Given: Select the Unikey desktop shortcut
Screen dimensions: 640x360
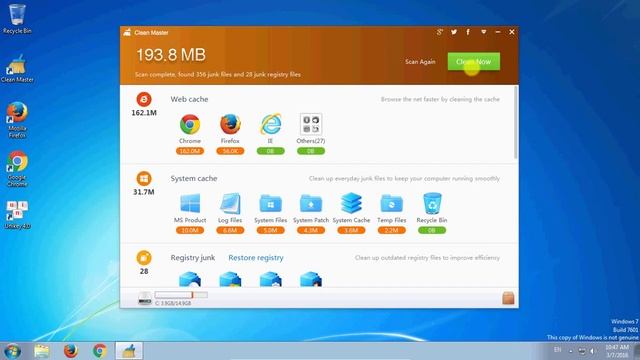Looking at the screenshot, I should pyautogui.click(x=17, y=215).
